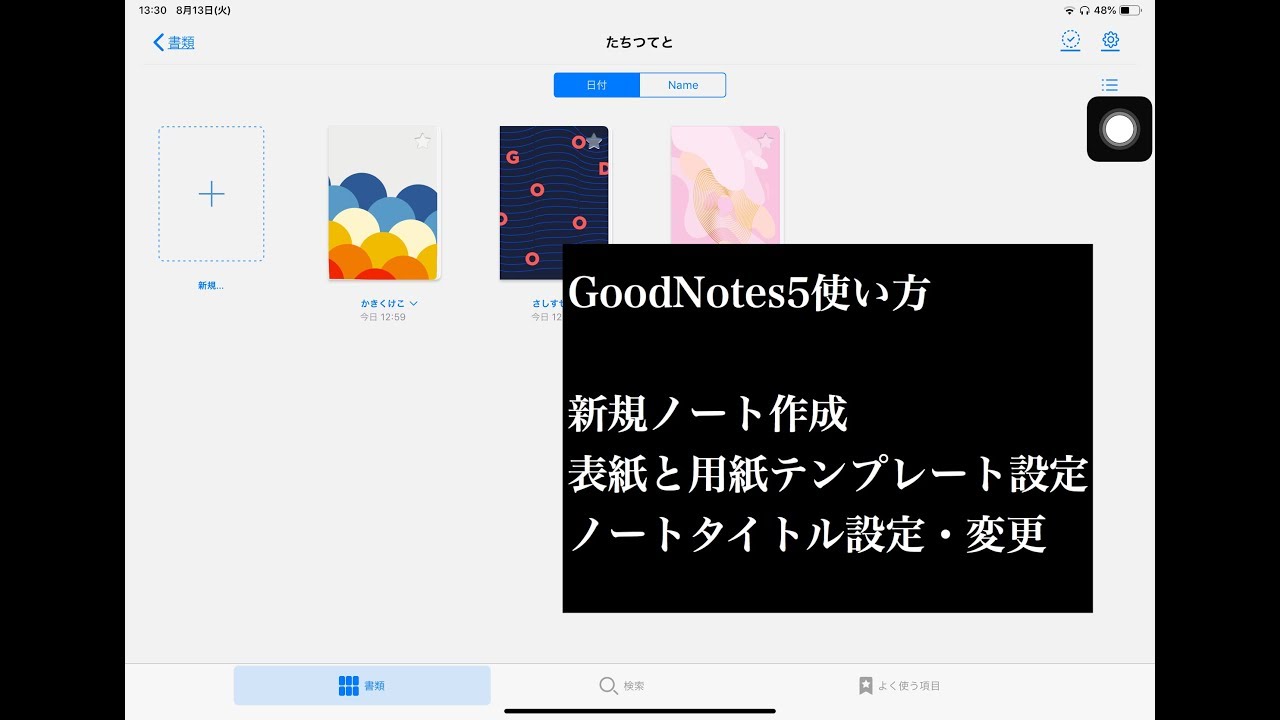Viewport: 1280px width, 720px height.
Task: Click the 新規... label
Action: pyautogui.click(x=211, y=285)
